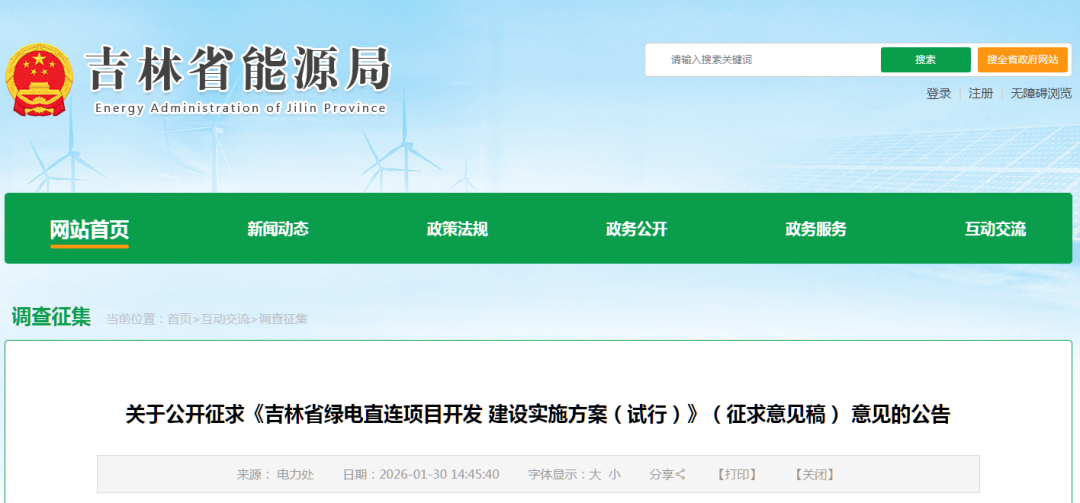This screenshot has width=1080, height=503.
Task: Open 互动交流 in the green navigation bar
Action: (995, 229)
